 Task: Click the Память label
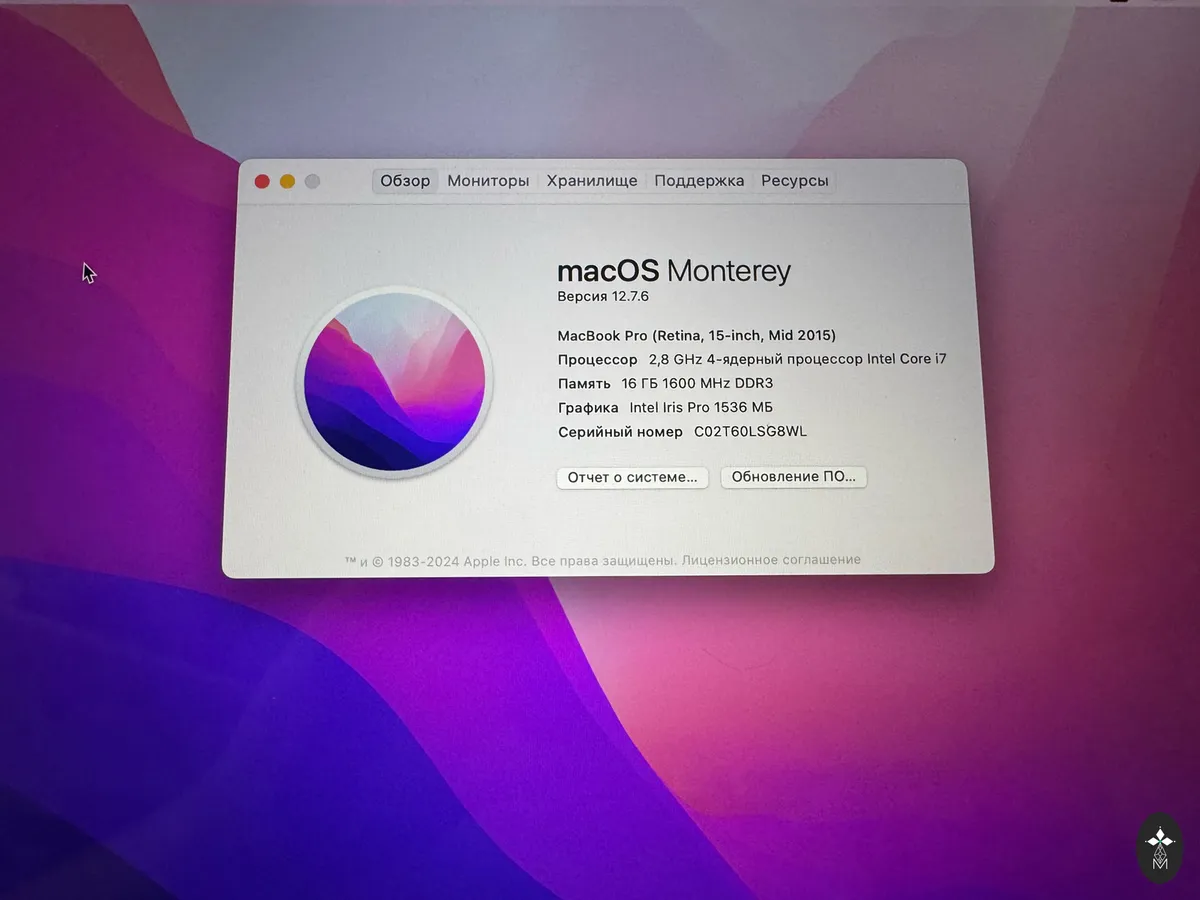pos(584,383)
